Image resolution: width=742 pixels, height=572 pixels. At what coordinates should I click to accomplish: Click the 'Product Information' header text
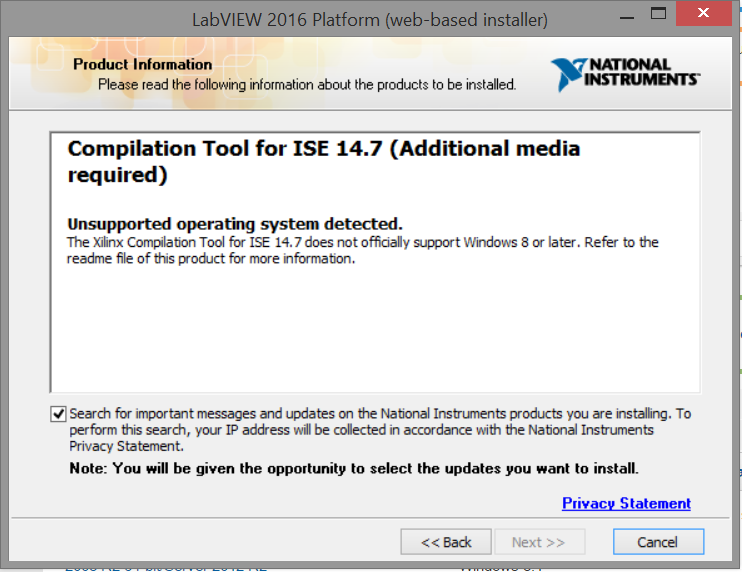[x=142, y=64]
